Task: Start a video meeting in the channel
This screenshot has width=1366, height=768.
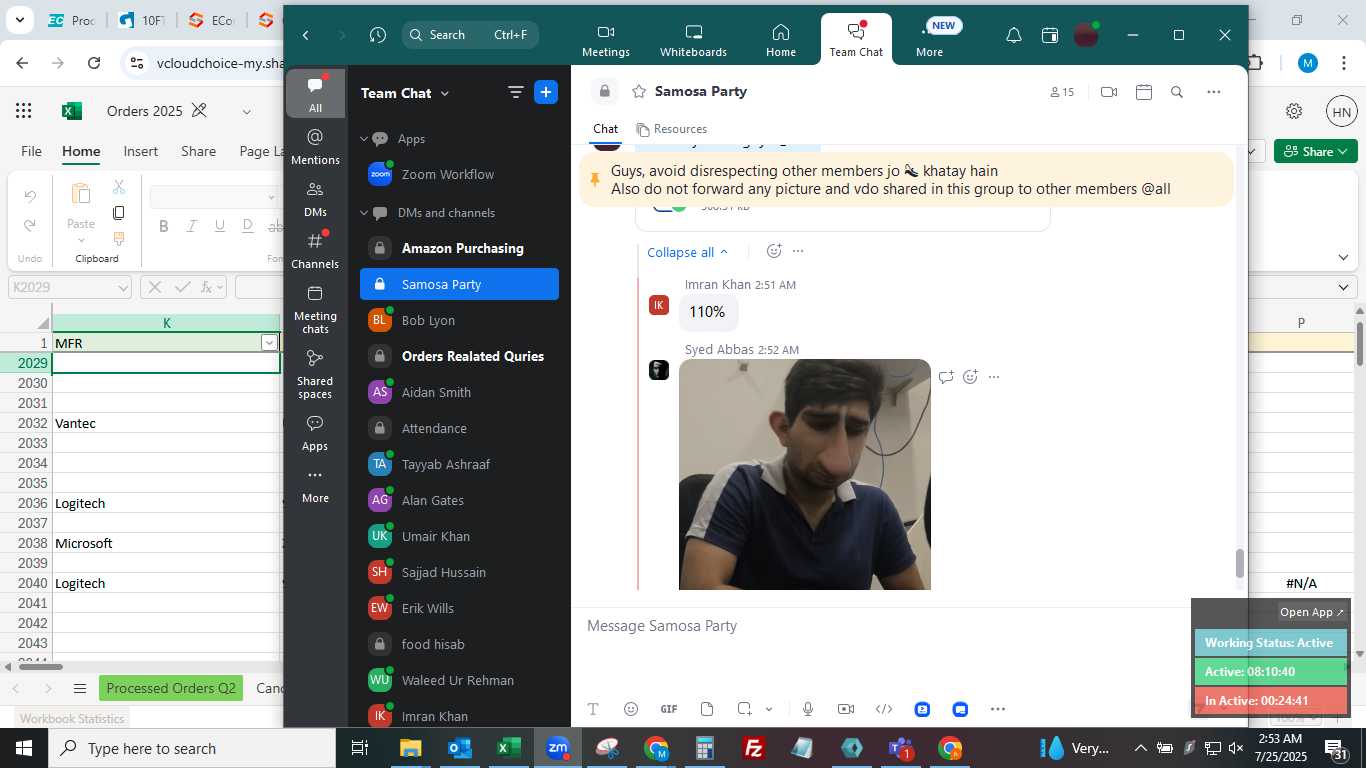Action: tap(1108, 92)
